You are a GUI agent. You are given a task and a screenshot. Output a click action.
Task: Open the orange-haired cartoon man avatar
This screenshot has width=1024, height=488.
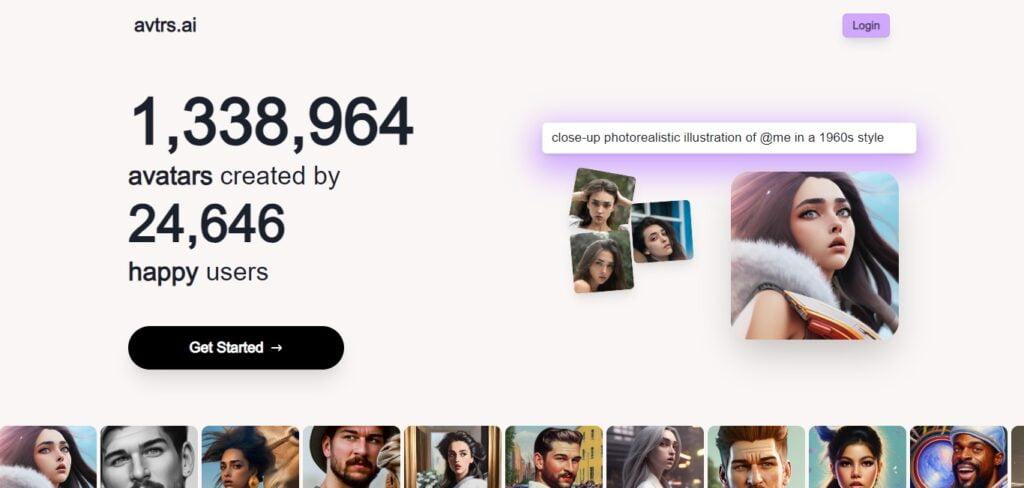(x=756, y=457)
